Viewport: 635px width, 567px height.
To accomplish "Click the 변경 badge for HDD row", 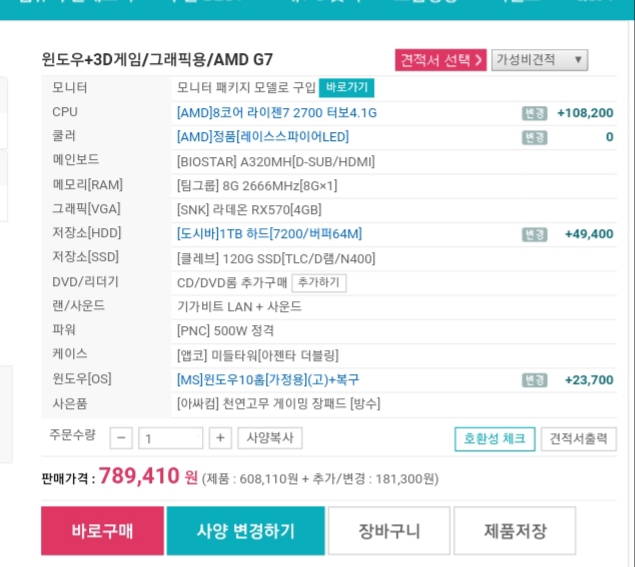I will [x=534, y=234].
